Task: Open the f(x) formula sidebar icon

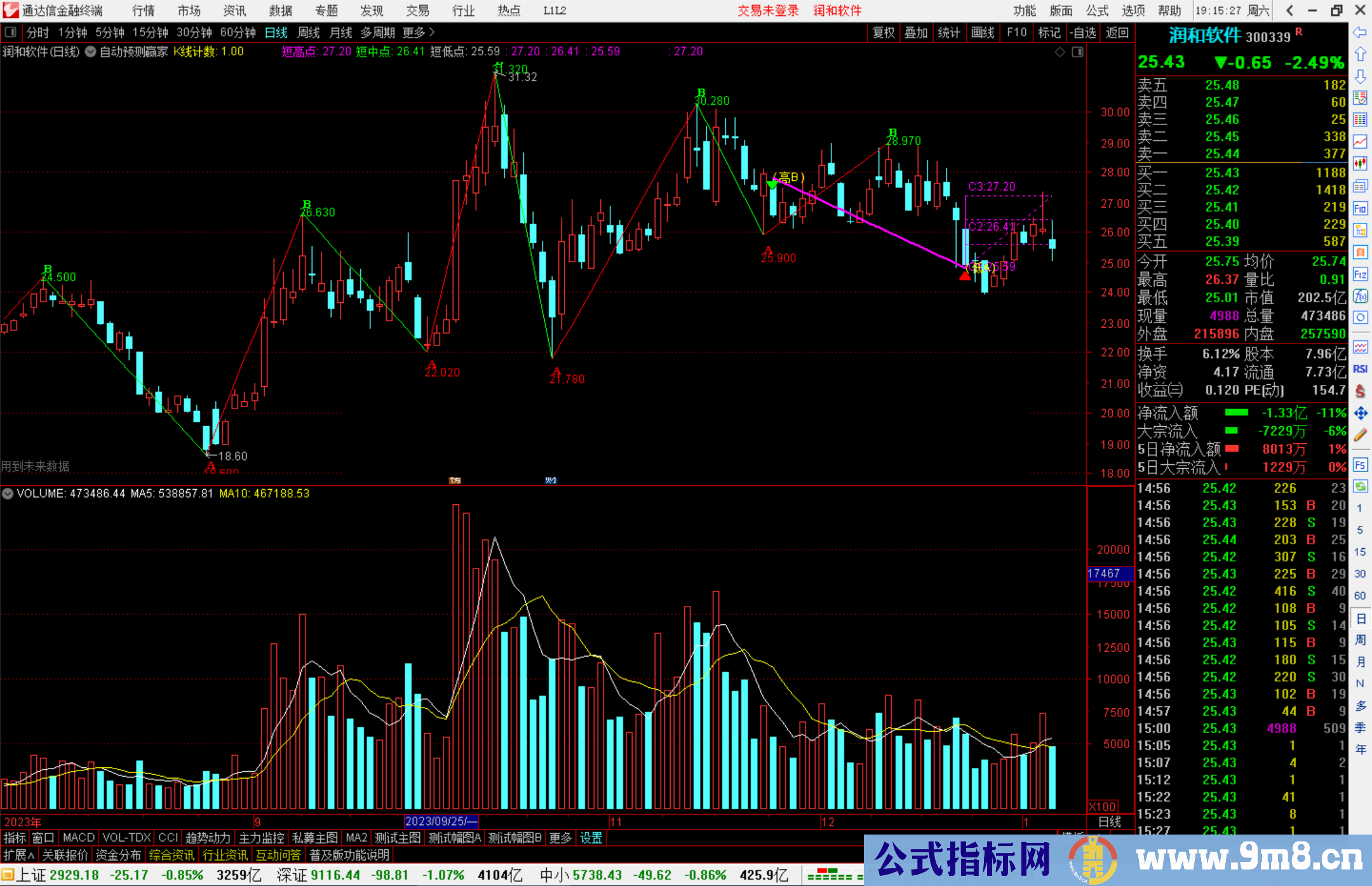Action: tap(1360, 296)
